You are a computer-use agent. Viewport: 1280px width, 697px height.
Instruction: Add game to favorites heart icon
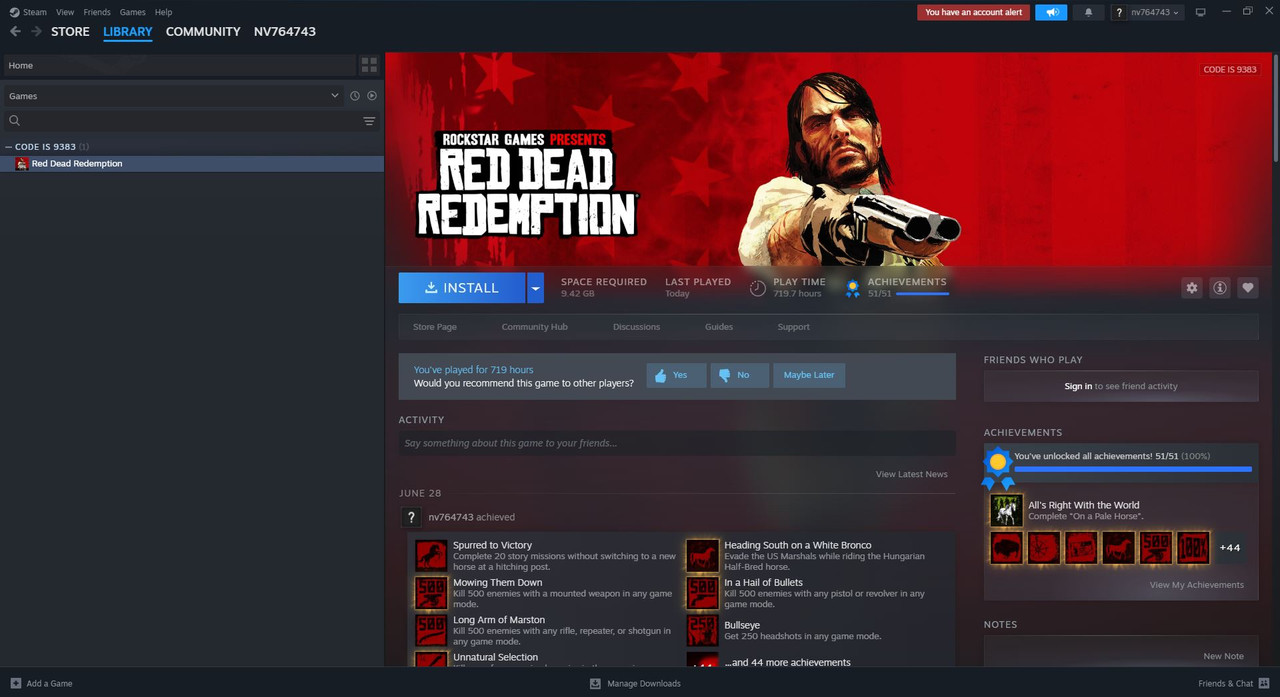tap(1248, 288)
